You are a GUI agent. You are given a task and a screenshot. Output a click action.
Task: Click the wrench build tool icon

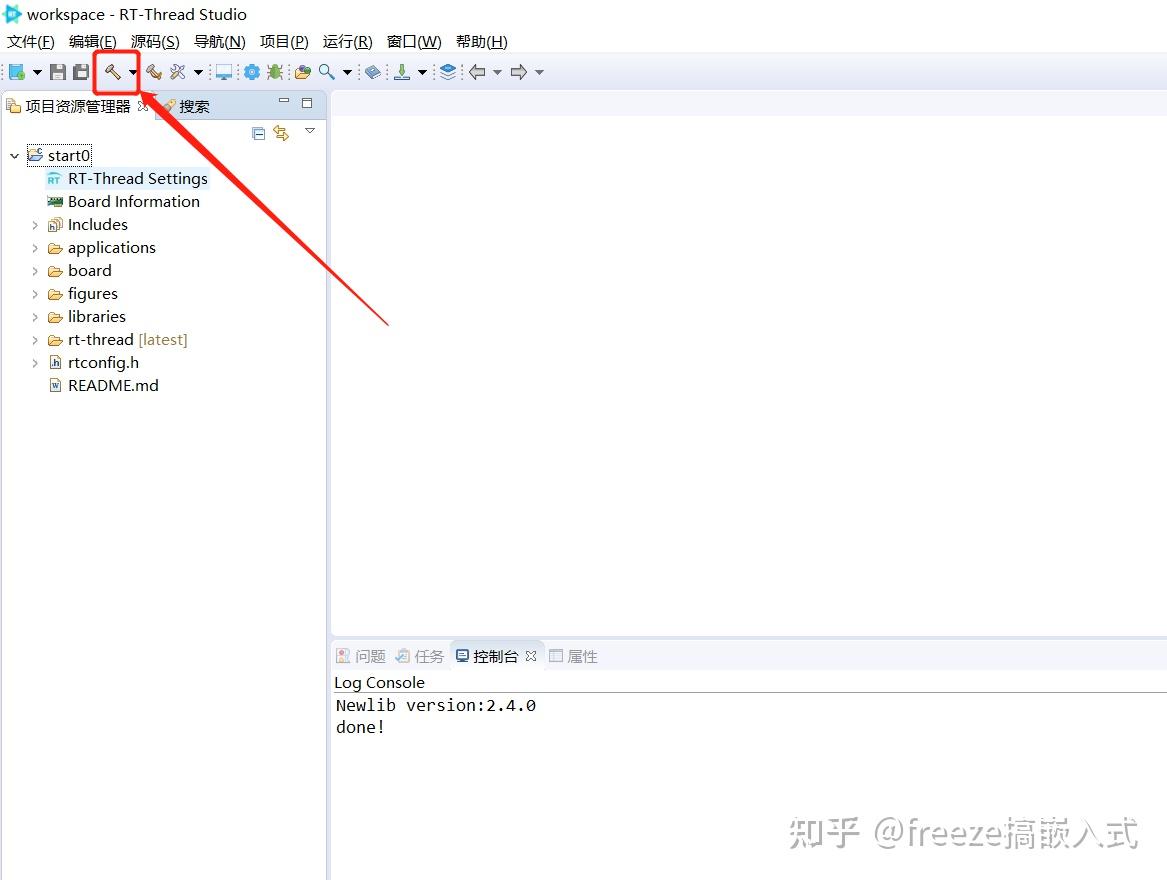click(154, 71)
